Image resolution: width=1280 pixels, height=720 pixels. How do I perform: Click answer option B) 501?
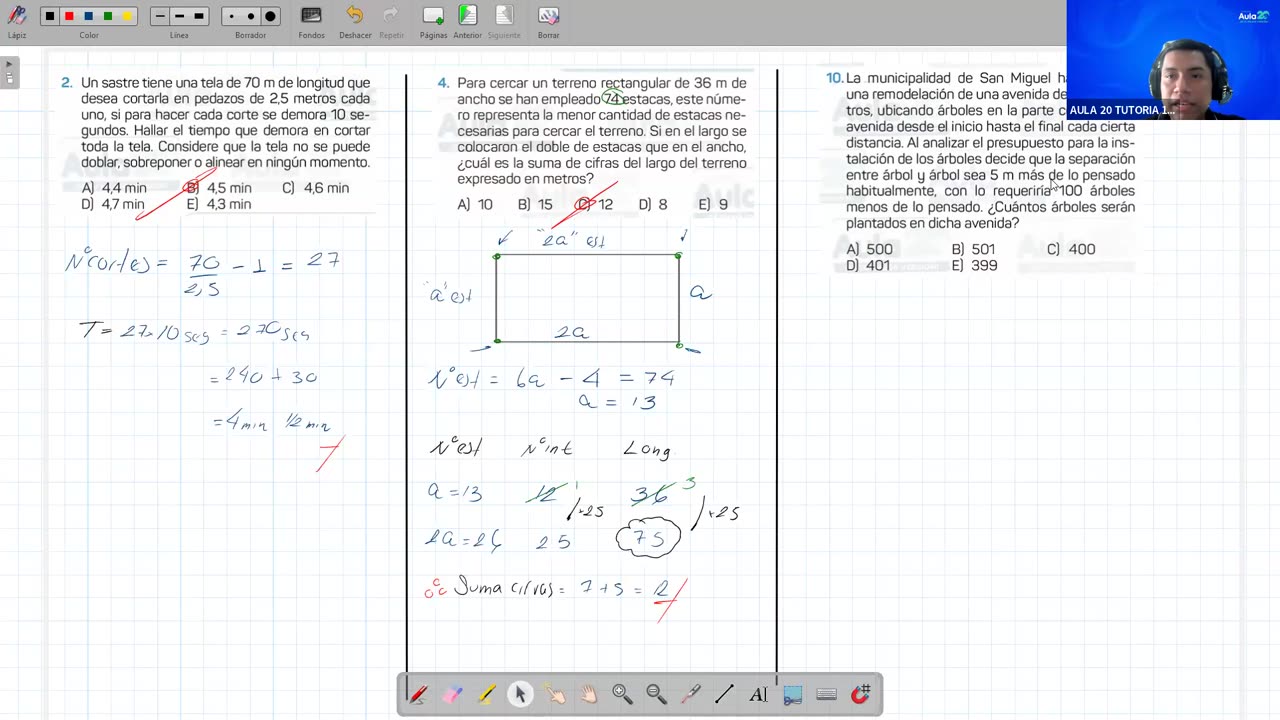(973, 249)
